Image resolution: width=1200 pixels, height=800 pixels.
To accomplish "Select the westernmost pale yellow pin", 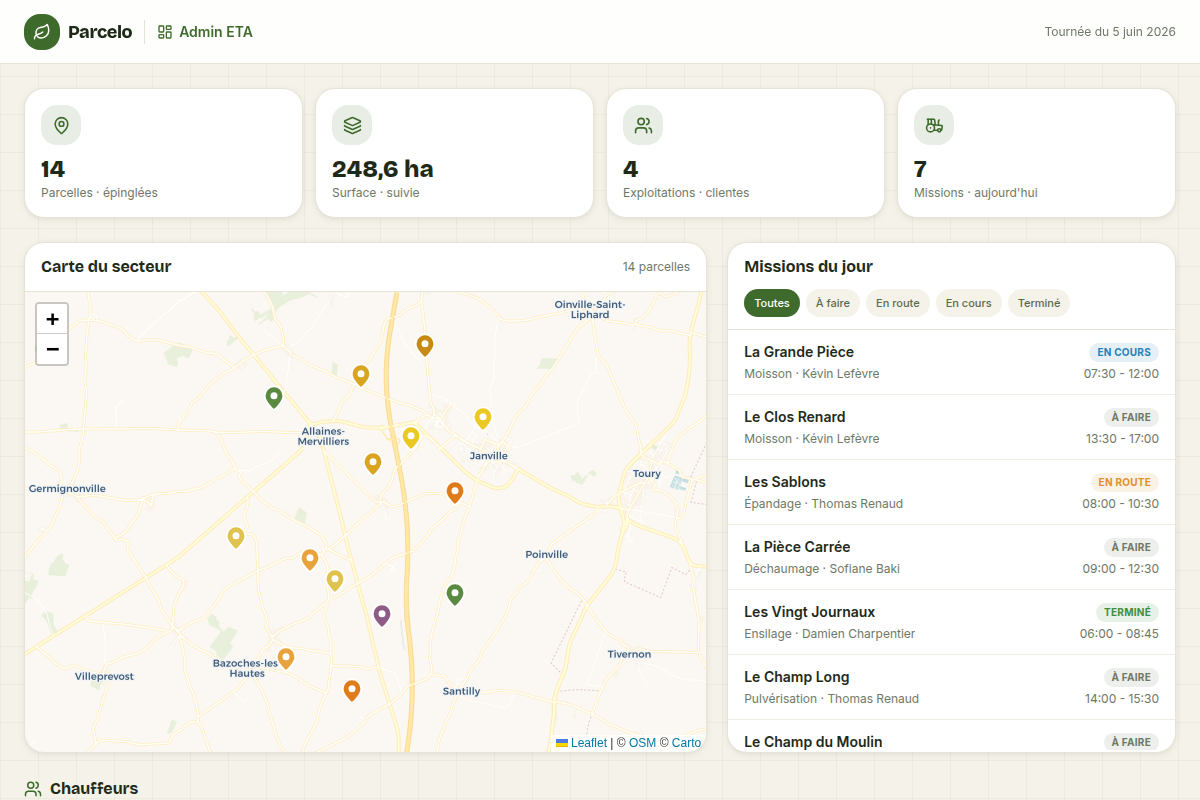I will (x=236, y=537).
